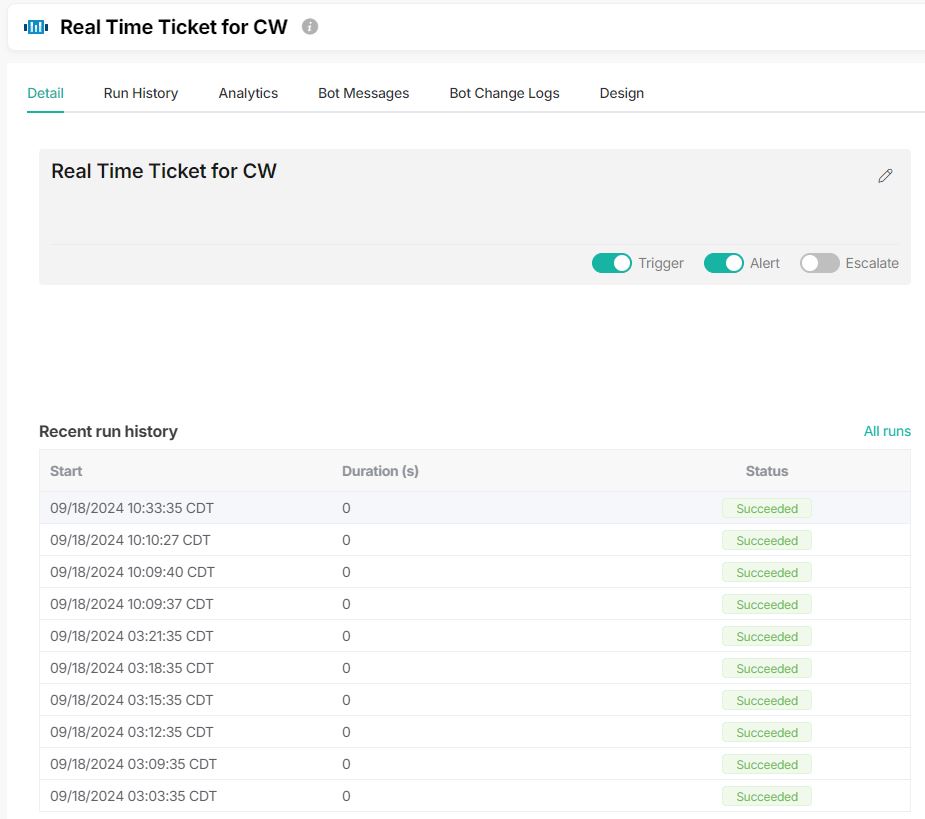Click the info icon next to the title

310,27
